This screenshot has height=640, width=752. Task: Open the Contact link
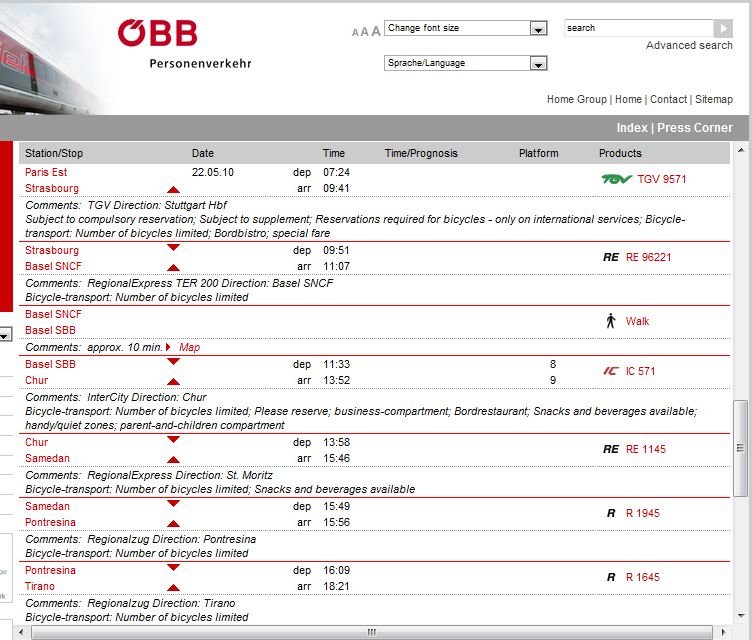pyautogui.click(x=669, y=99)
